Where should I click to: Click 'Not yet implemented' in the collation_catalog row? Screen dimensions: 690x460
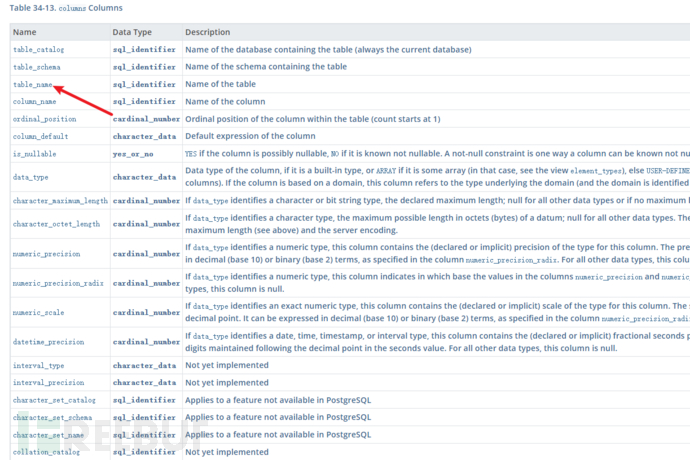(227, 452)
